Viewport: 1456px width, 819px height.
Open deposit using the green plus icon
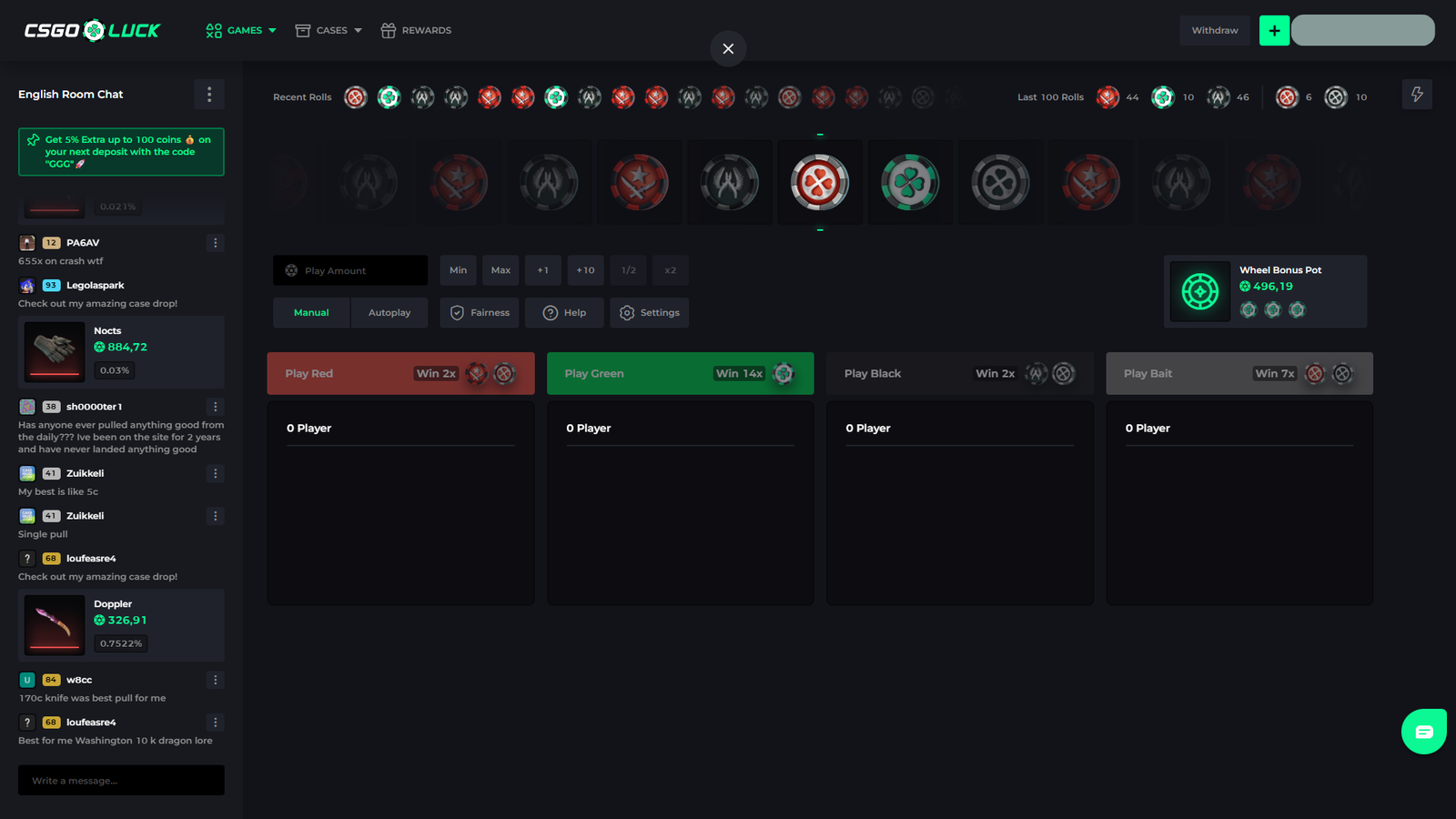[1274, 30]
